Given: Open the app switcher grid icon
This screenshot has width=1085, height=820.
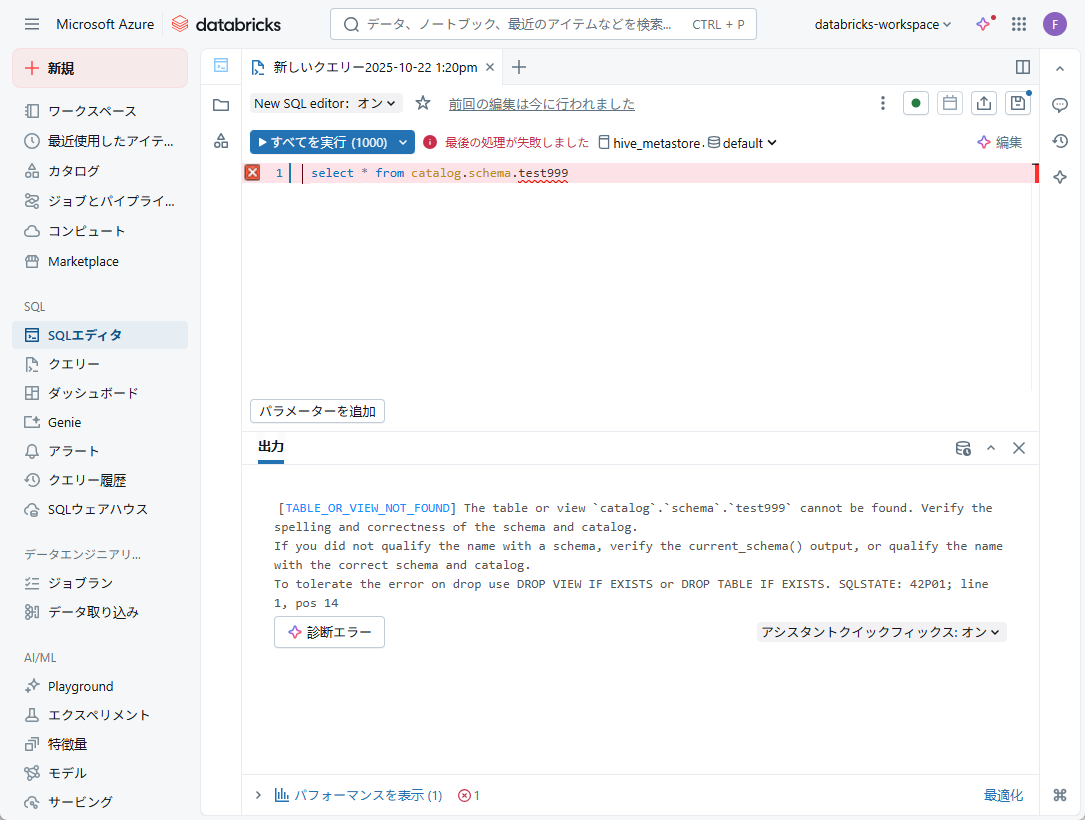Looking at the screenshot, I should coord(1019,24).
